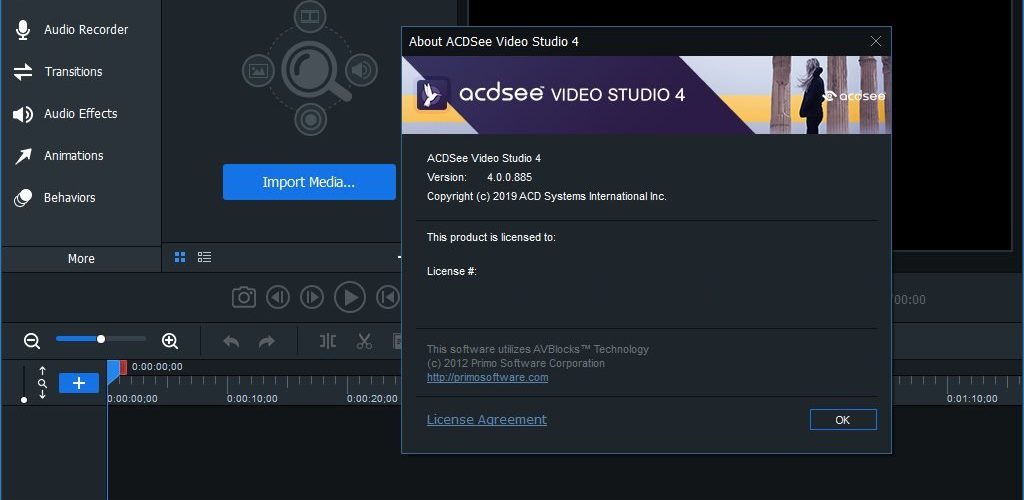Expand the More sidebar options
Screen dimensions: 1024x500
click(81, 258)
